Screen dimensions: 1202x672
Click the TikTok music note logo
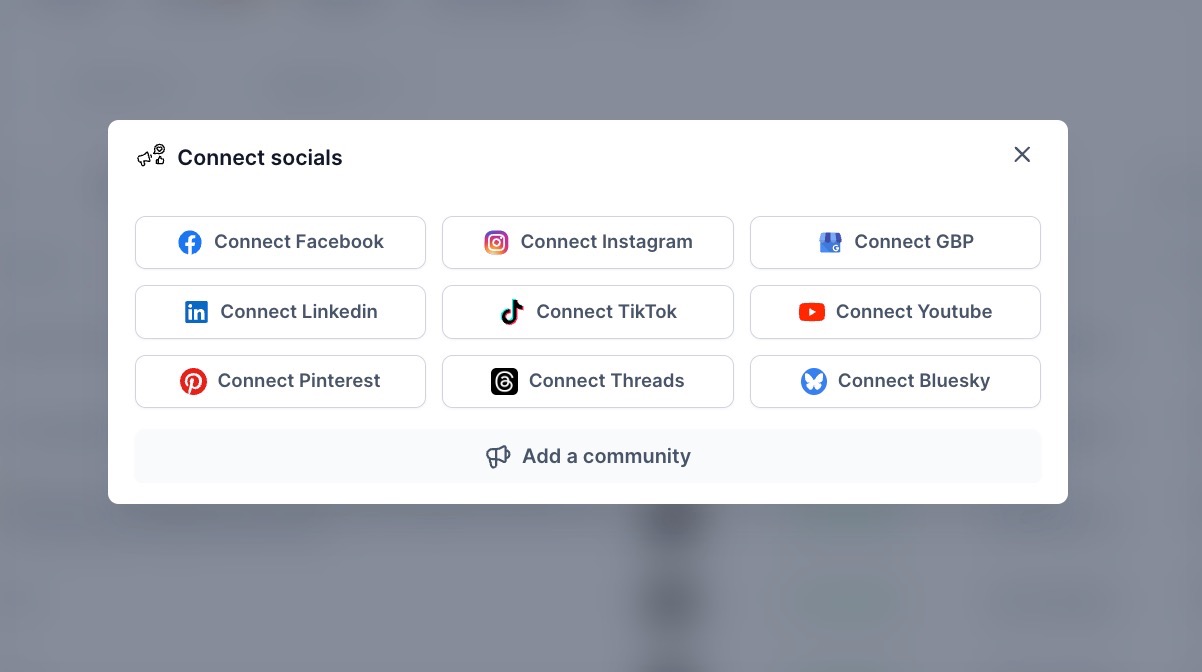pos(512,312)
